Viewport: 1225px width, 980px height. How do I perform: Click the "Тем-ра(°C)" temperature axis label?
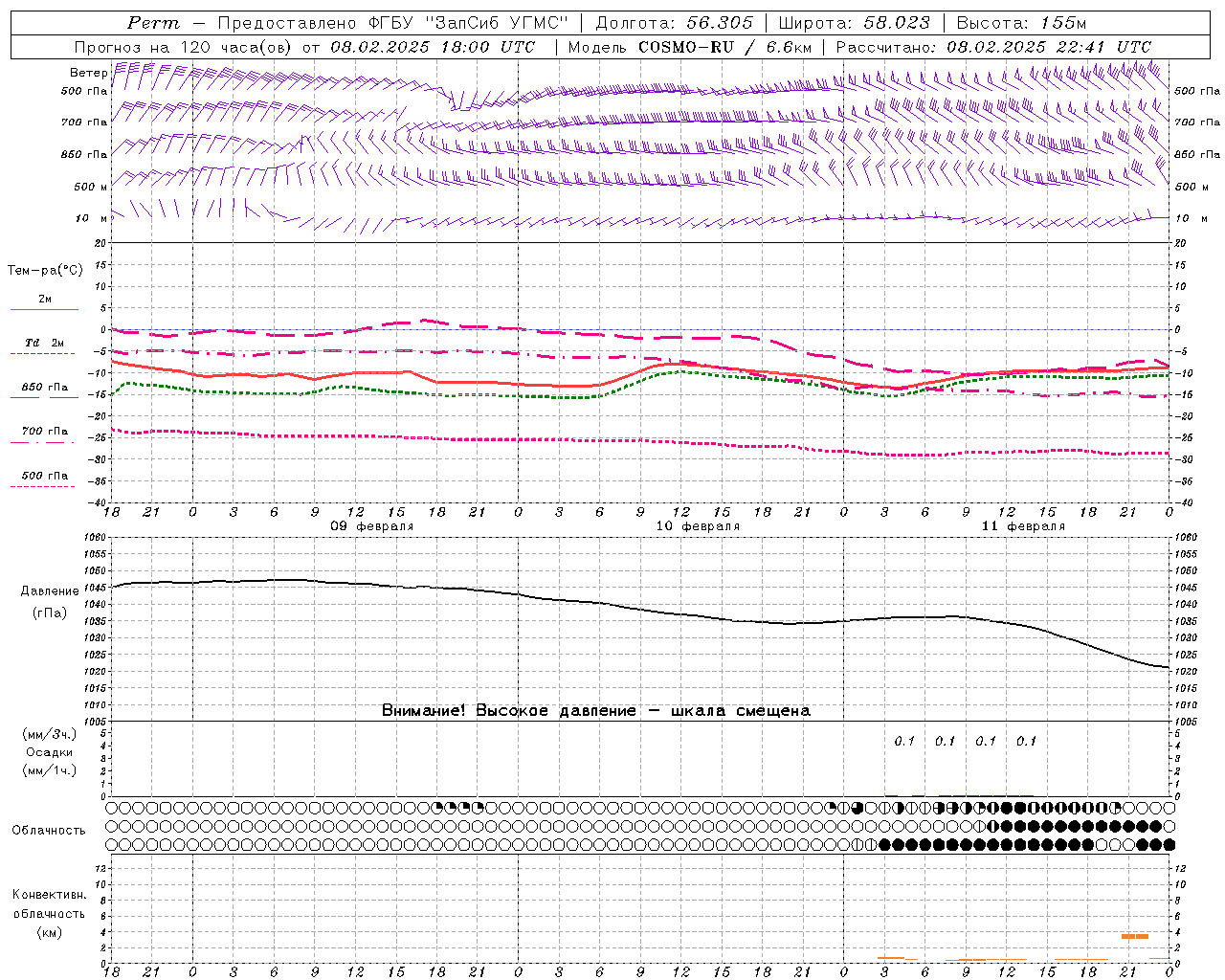point(45,271)
